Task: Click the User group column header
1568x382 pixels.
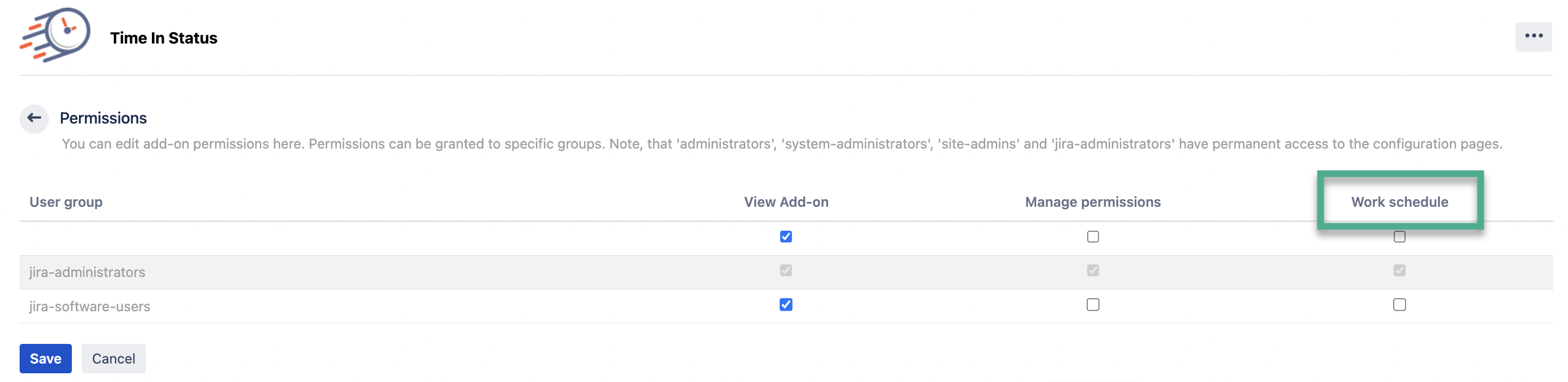Action: [66, 202]
